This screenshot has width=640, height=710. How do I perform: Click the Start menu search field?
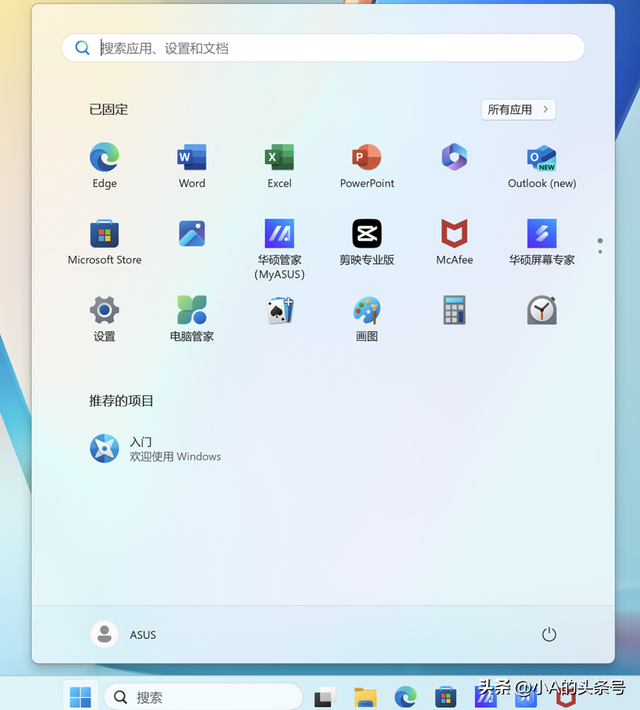[323, 48]
